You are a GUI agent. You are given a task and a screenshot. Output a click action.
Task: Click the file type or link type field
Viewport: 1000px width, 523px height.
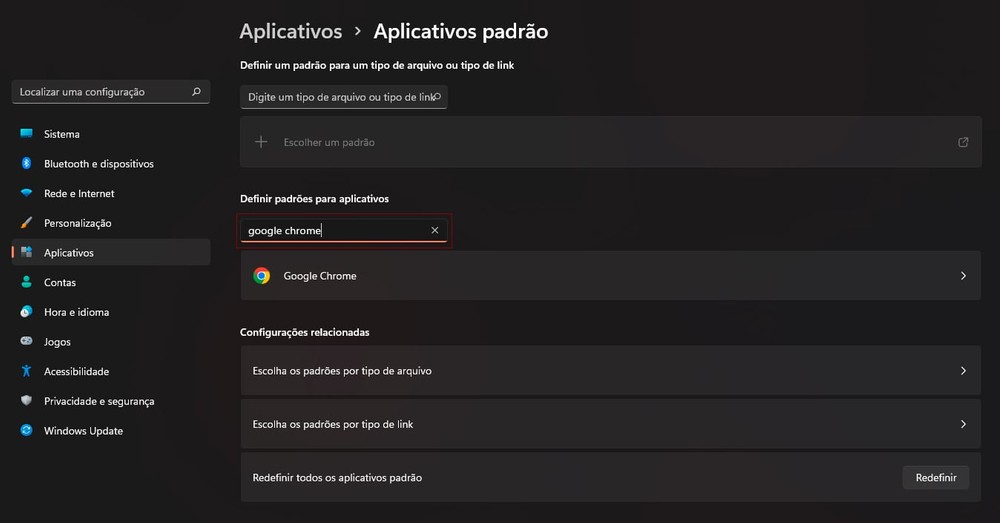[338, 97]
